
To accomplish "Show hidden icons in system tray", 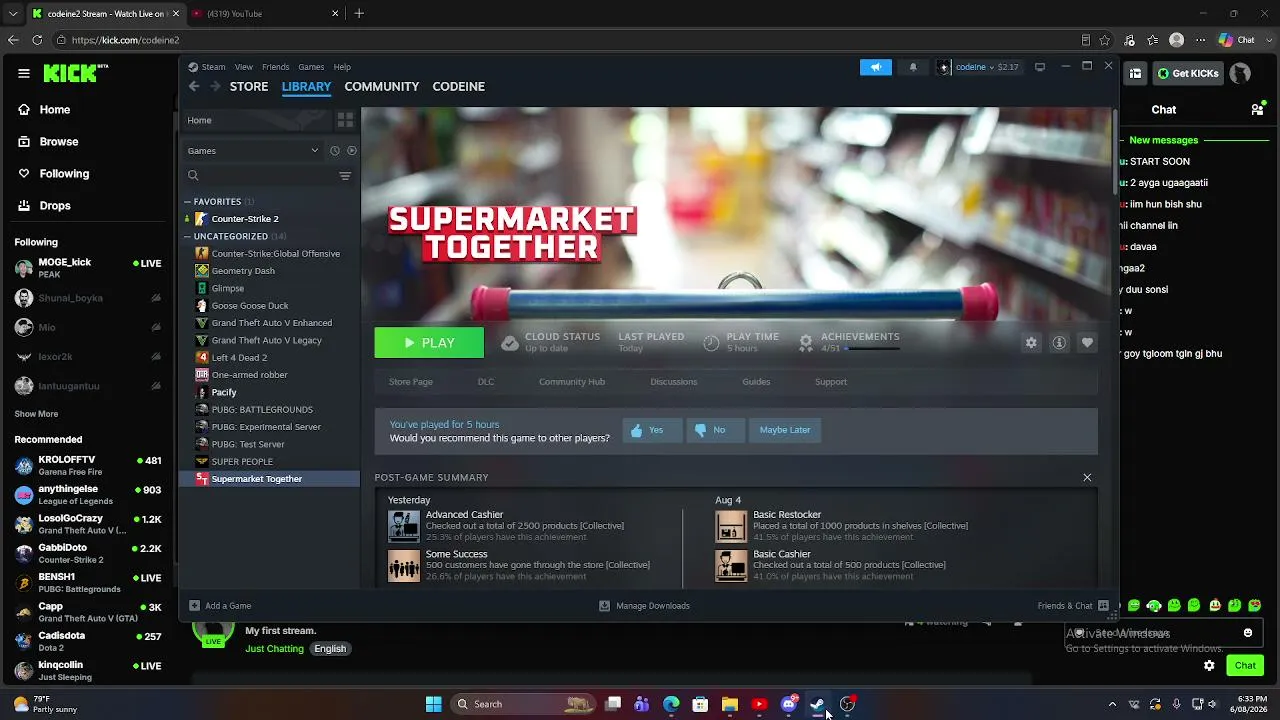I will coord(1112,704).
